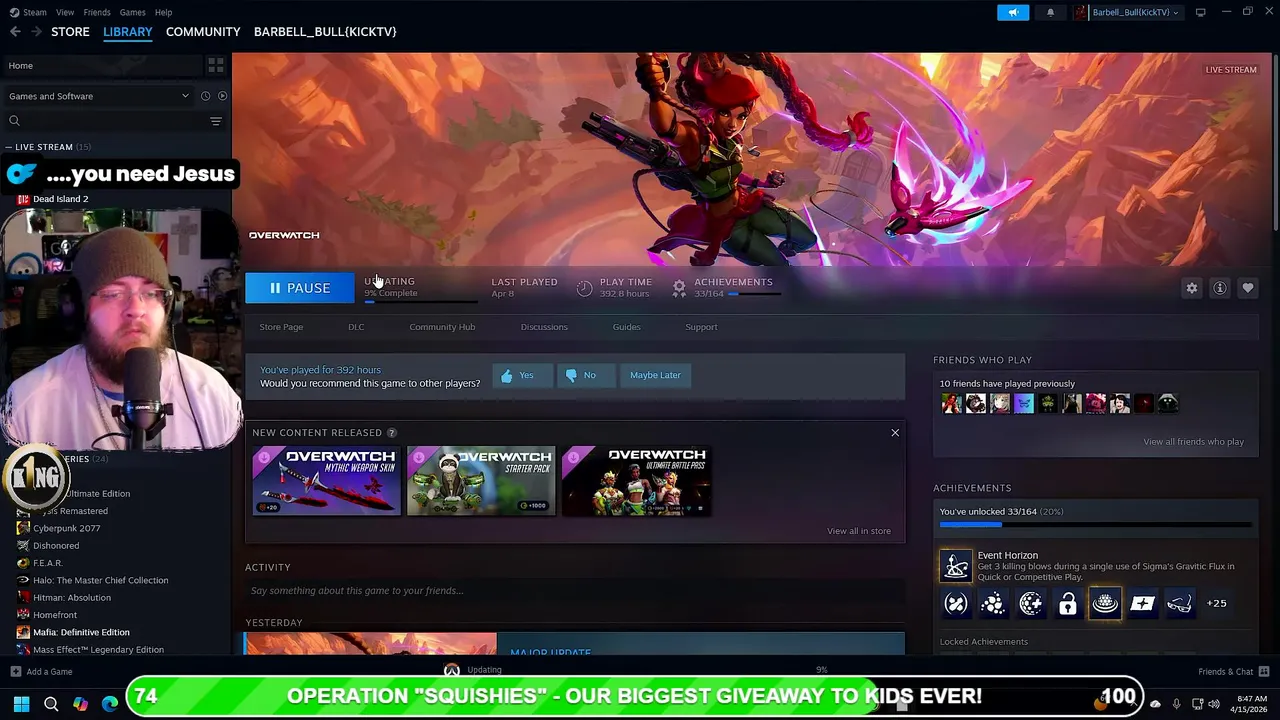Select the sphere with plus achievement icon
Image resolution: width=1280 pixels, height=720 pixels.
tap(1030, 603)
